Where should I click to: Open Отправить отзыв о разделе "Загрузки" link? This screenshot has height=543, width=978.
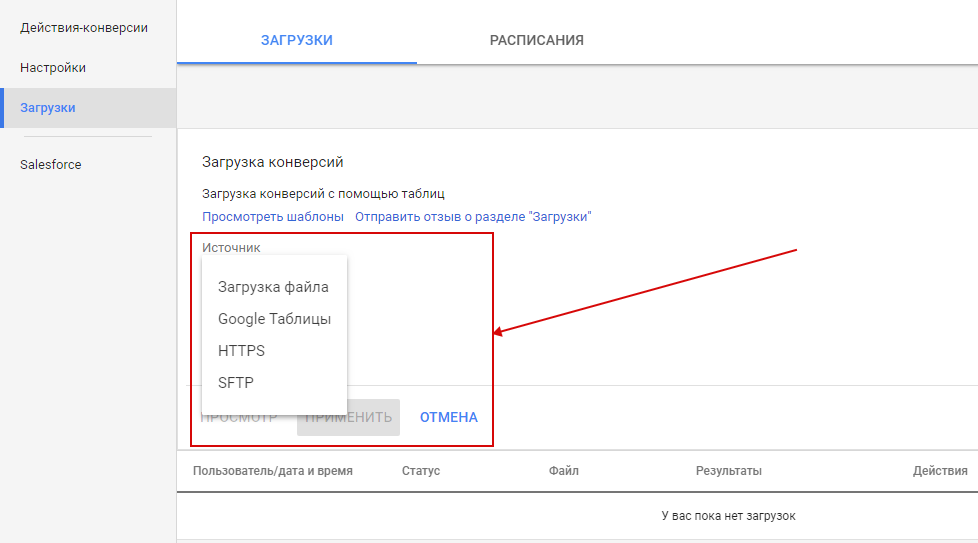tap(473, 217)
